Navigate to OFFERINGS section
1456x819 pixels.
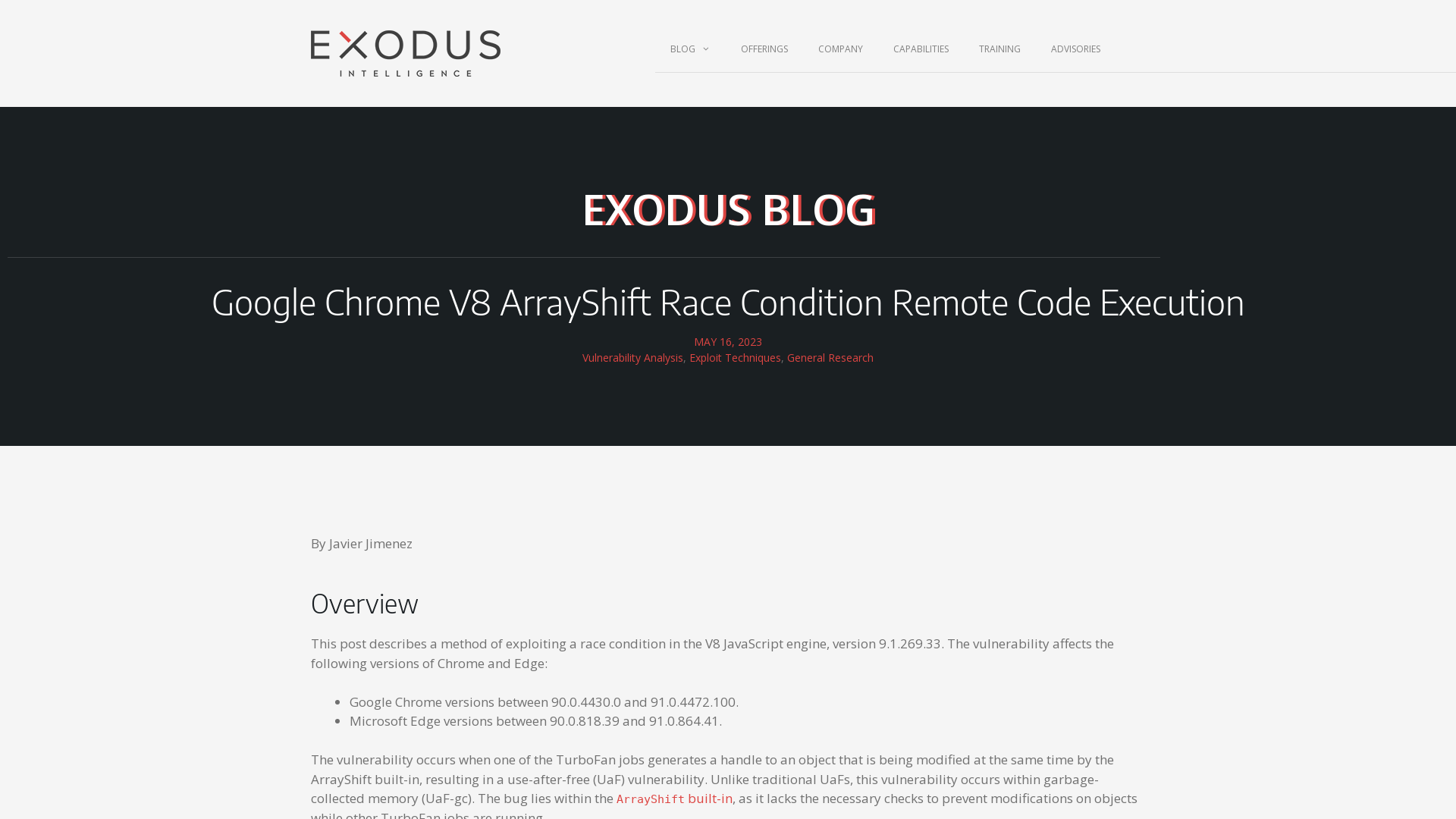(x=764, y=49)
